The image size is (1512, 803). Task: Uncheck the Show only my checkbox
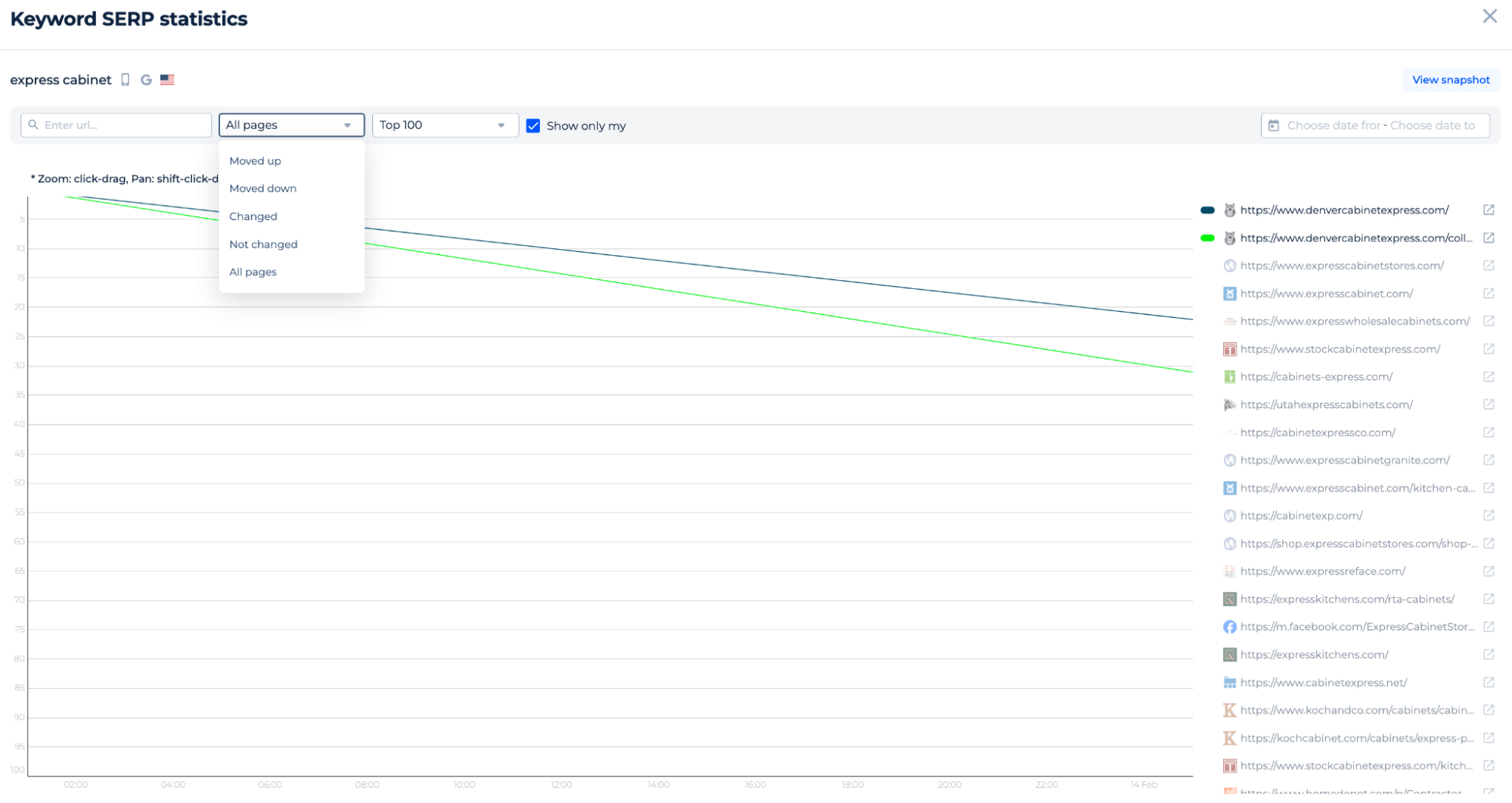point(533,126)
